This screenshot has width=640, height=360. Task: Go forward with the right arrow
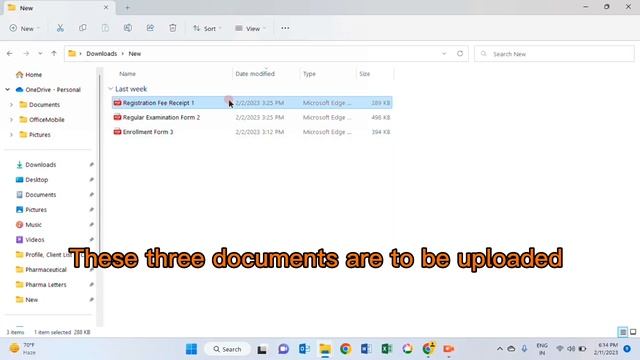click(x=26, y=53)
